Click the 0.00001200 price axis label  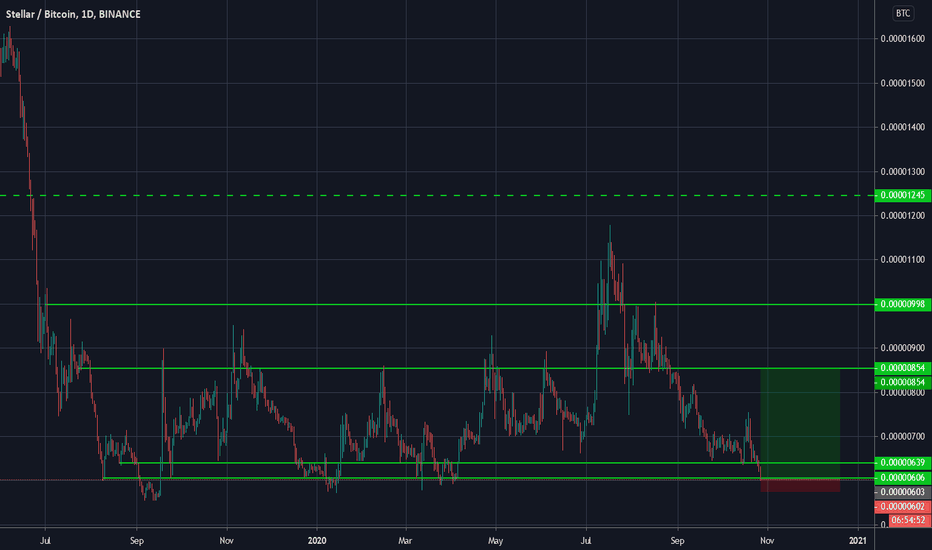(903, 216)
